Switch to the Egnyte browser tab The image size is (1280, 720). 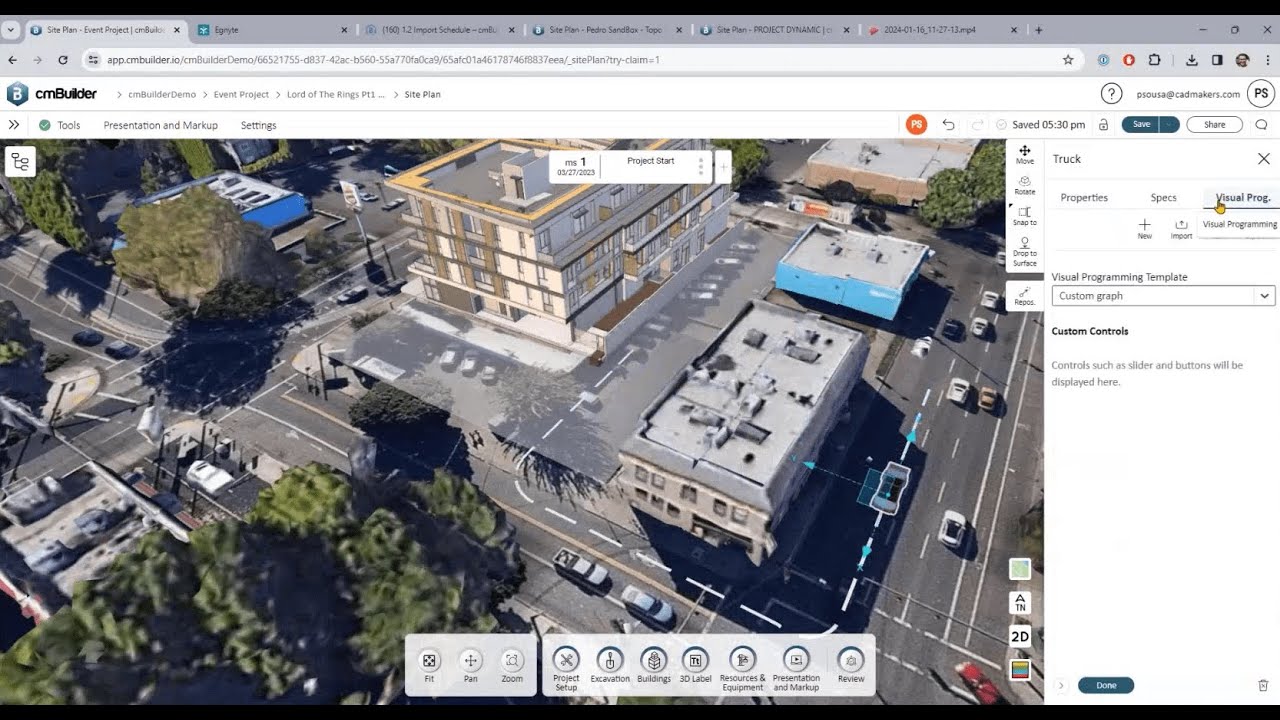pyautogui.click(x=272, y=30)
